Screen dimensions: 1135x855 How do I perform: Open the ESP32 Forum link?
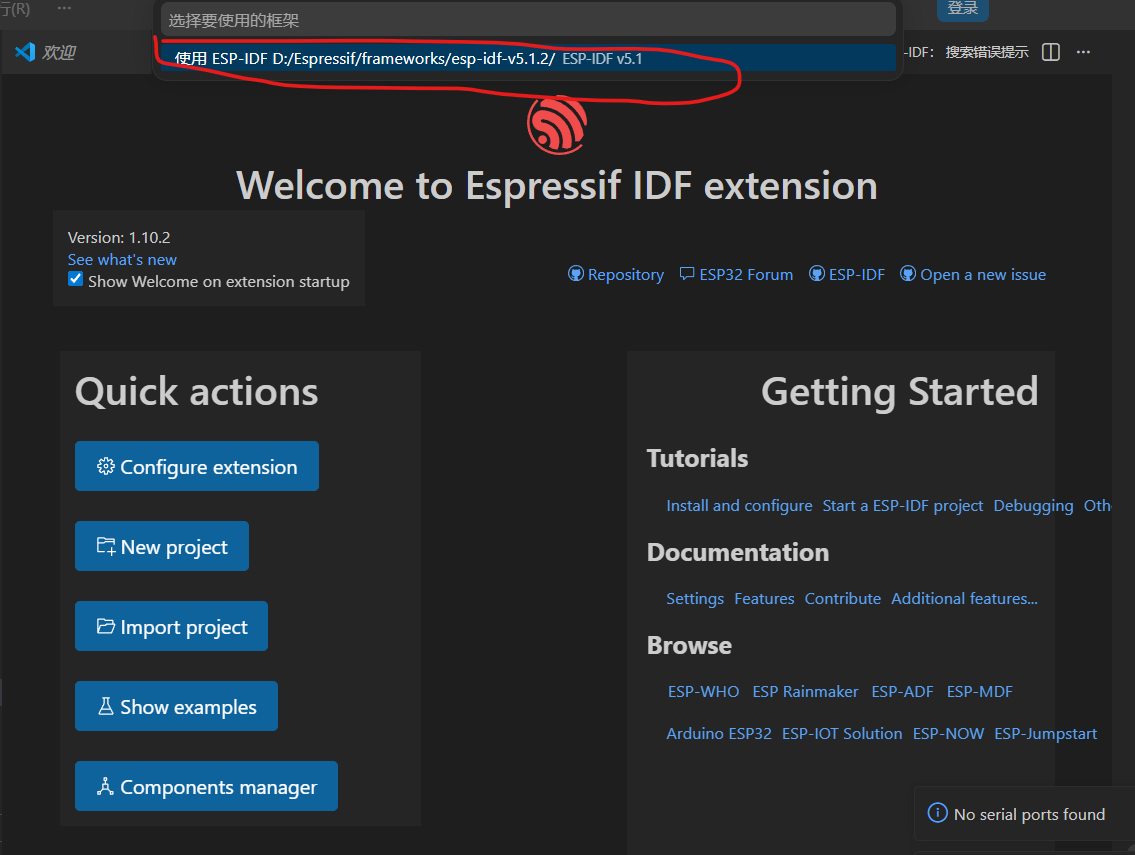(x=746, y=274)
